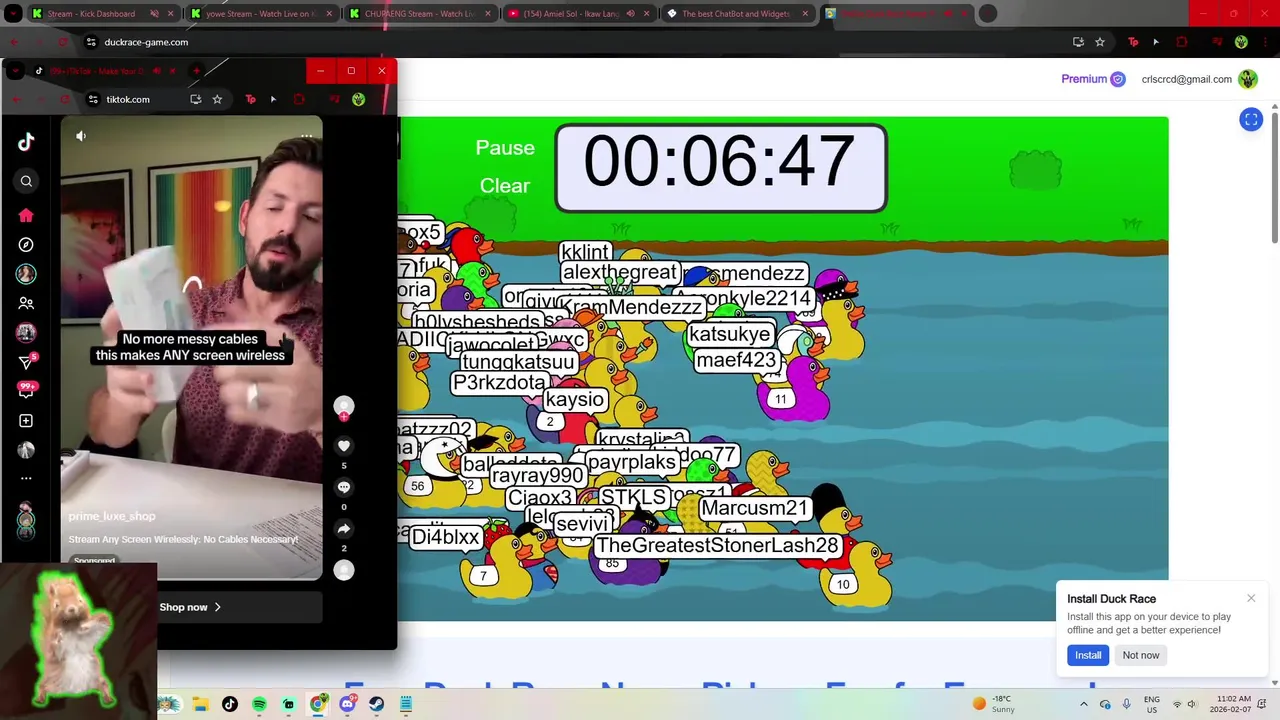Open File Explorer from the taskbar

click(x=200, y=704)
